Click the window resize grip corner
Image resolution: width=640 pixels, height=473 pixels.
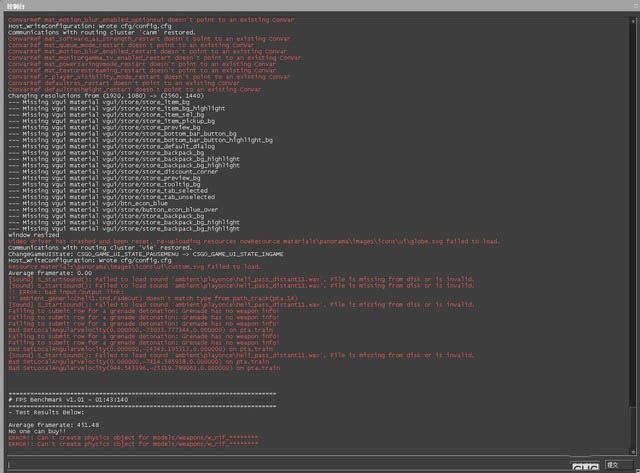pyautogui.click(x=636, y=469)
